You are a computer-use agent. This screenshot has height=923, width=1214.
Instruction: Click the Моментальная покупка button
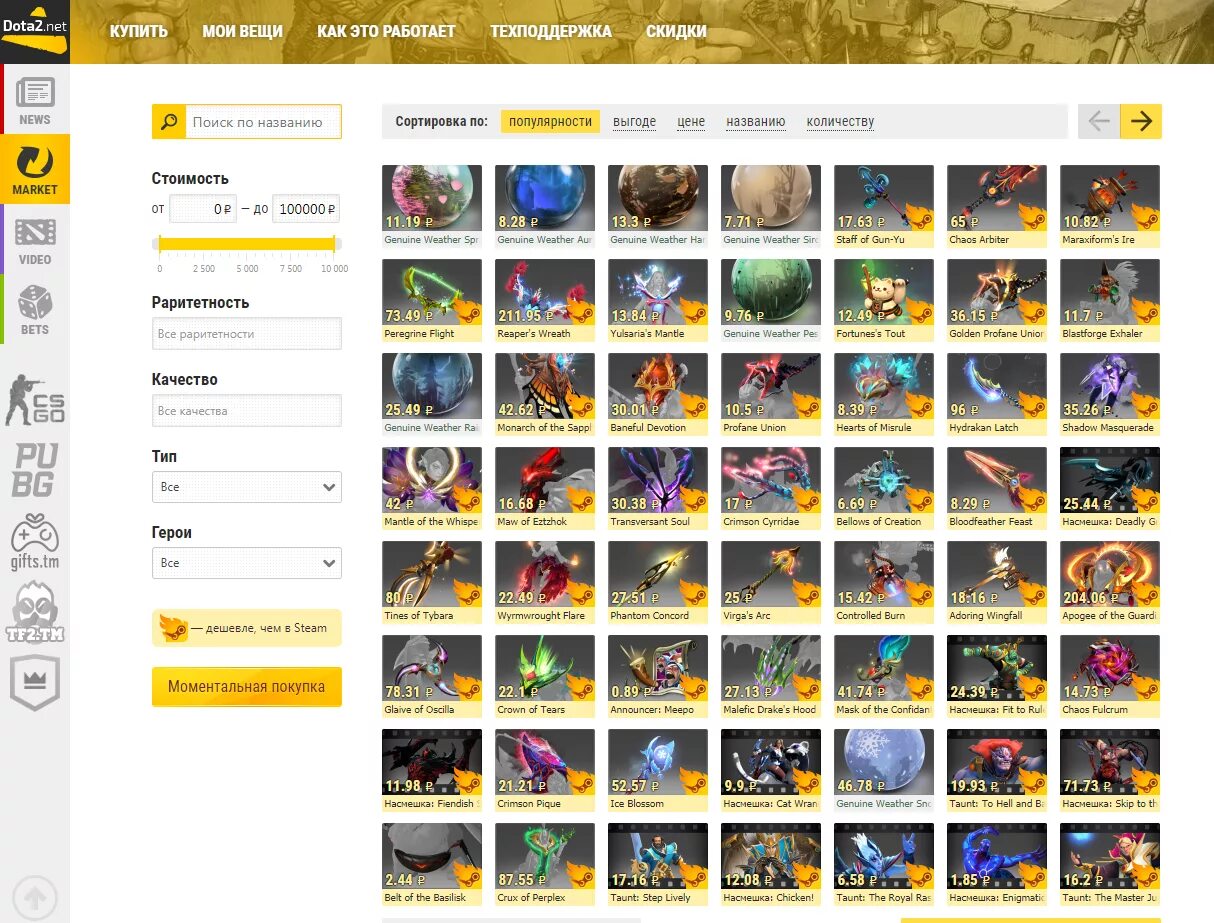pos(247,687)
